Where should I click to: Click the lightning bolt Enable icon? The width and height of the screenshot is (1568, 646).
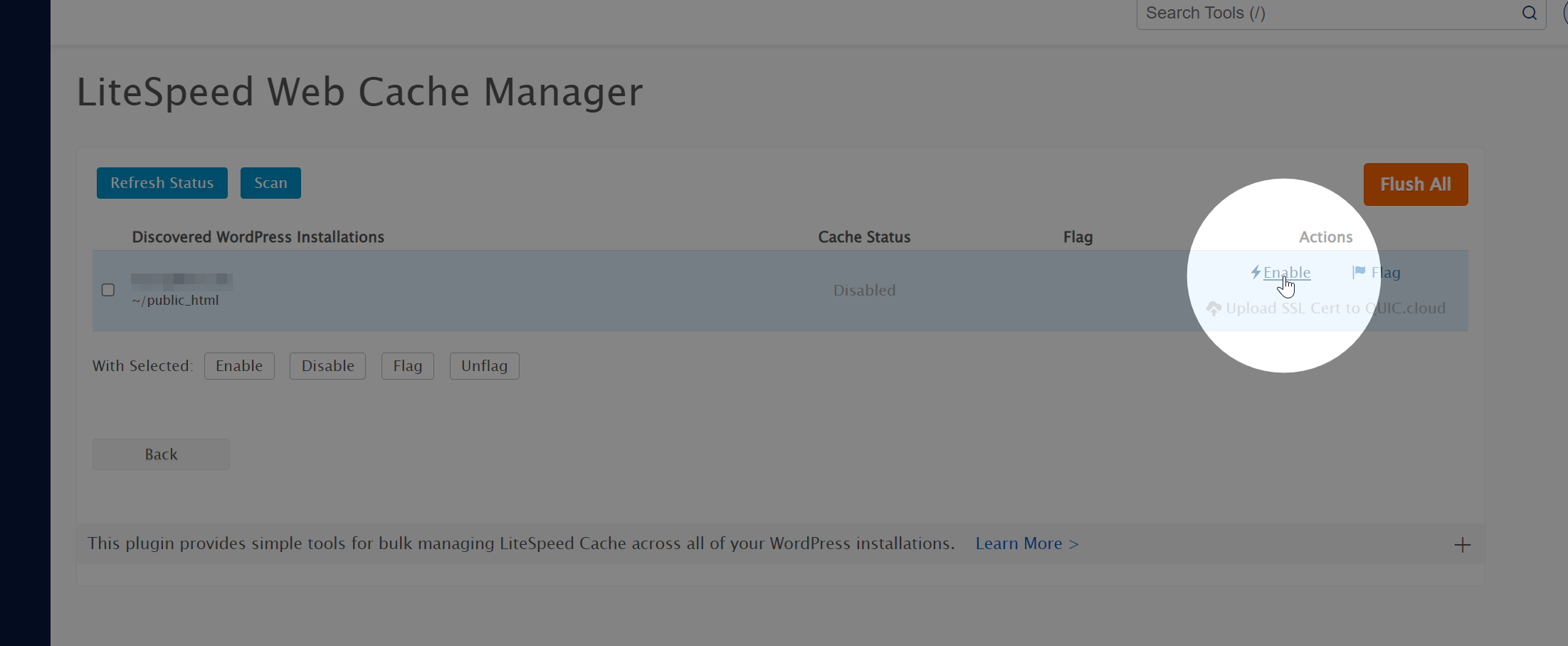[1256, 272]
